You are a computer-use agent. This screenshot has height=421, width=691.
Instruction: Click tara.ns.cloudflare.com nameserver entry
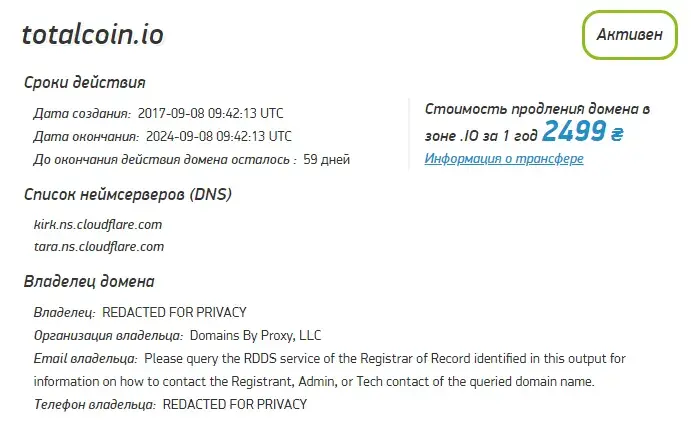coord(99,246)
